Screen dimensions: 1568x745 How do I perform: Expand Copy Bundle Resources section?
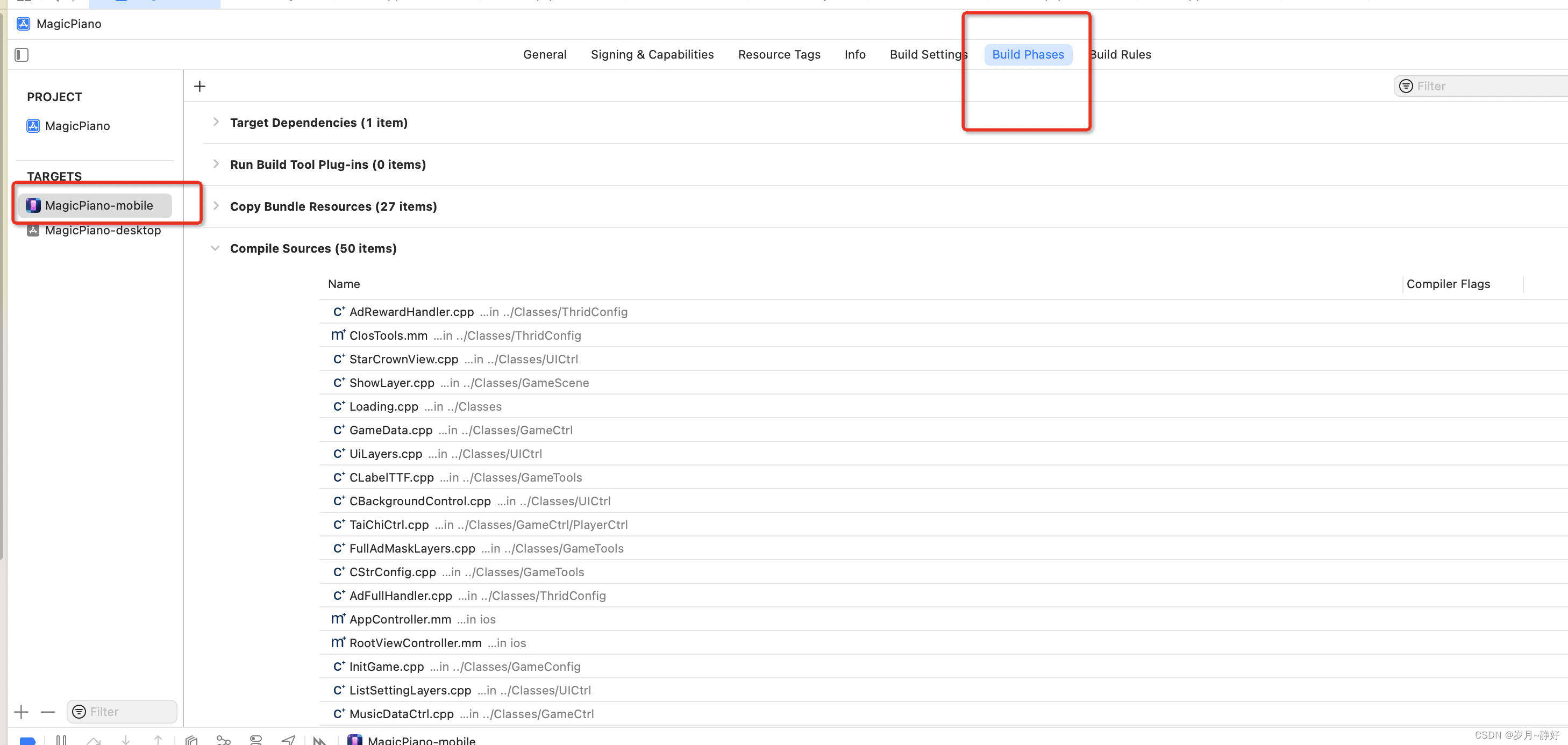coord(216,206)
